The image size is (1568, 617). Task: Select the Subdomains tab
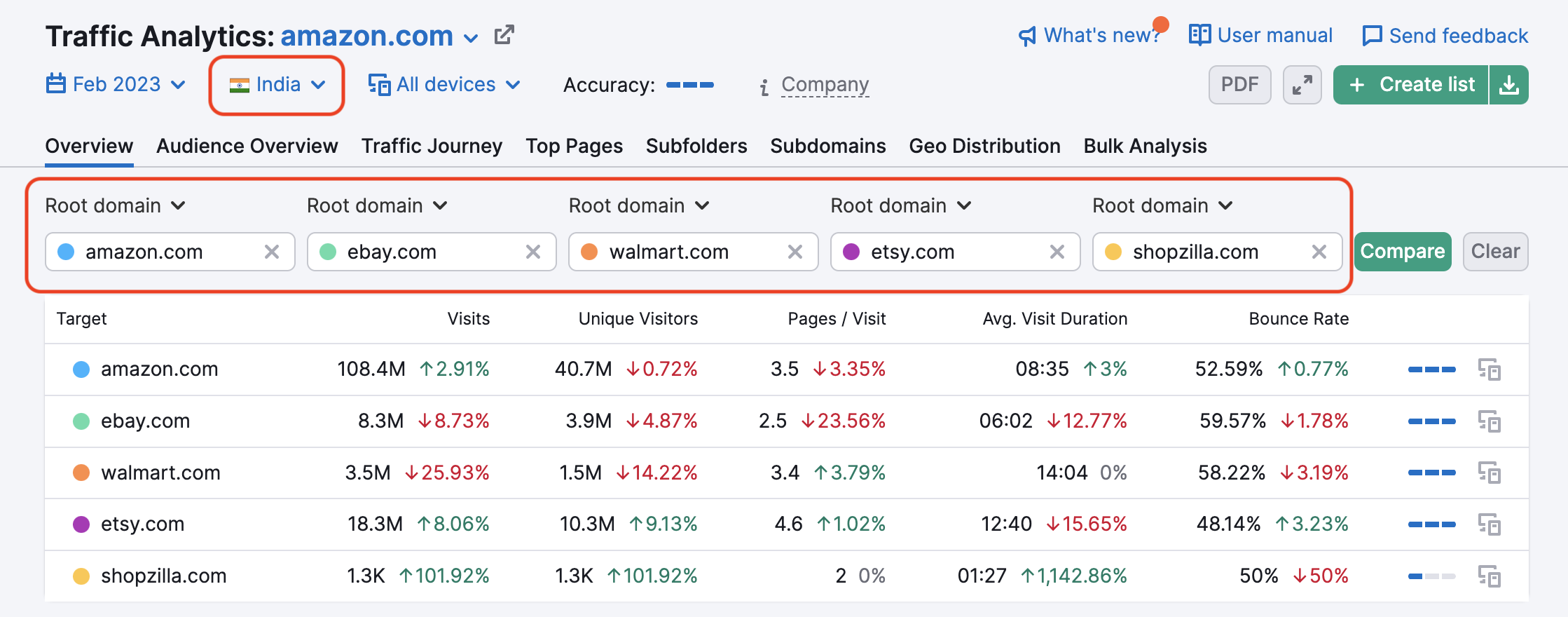828,146
